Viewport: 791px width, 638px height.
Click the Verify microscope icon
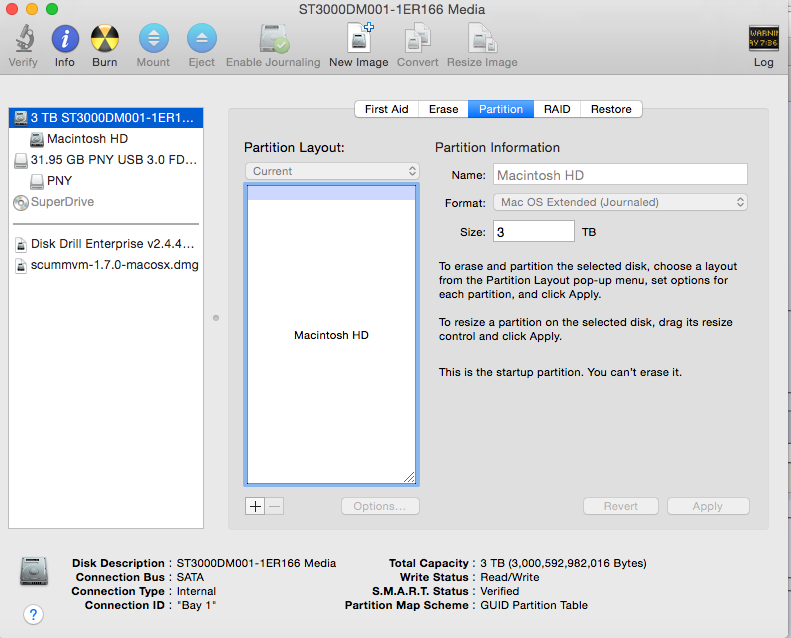point(24,38)
